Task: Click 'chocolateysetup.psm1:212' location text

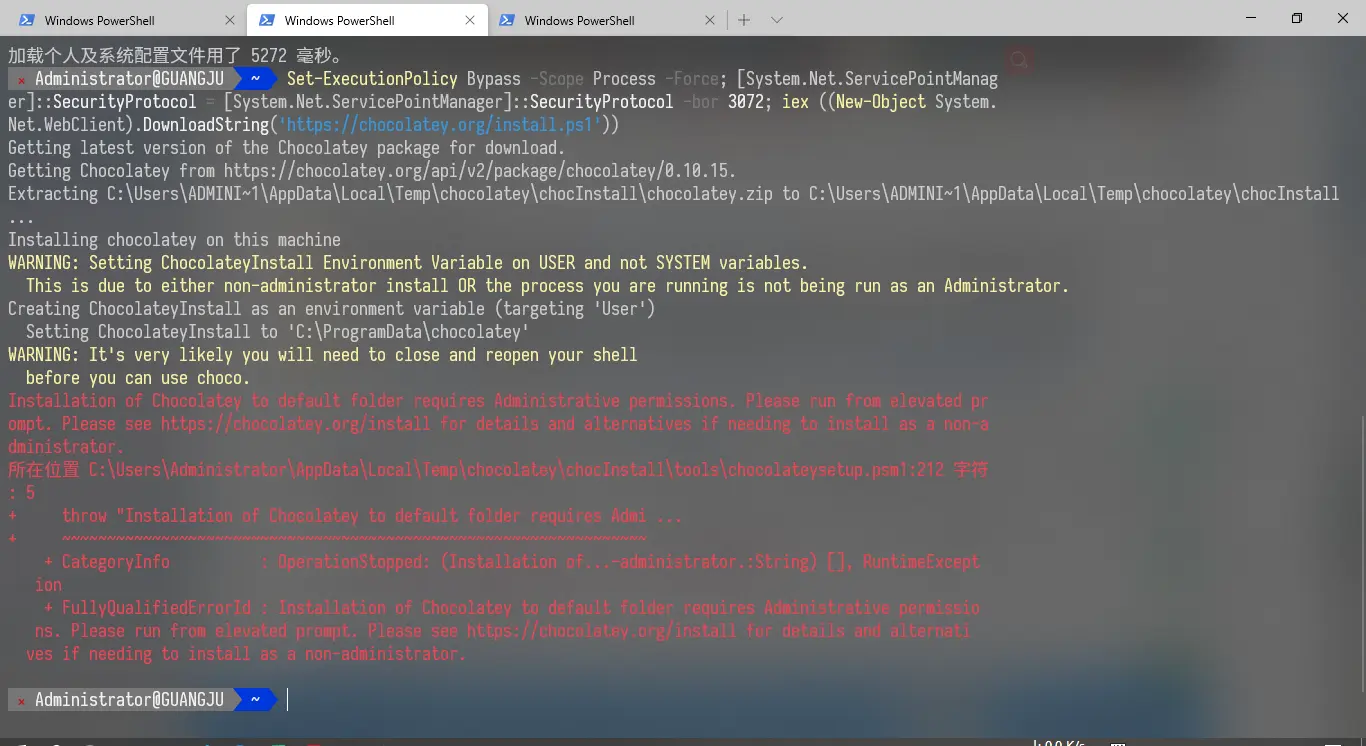Action: coord(836,470)
